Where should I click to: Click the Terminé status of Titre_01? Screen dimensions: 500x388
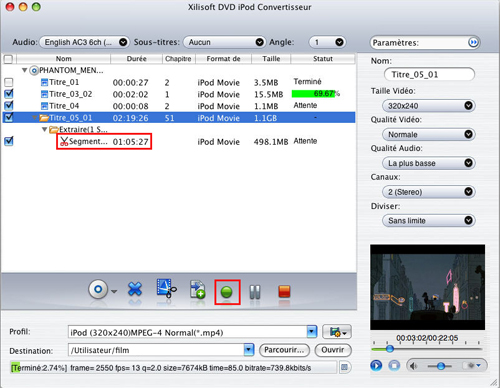(307, 82)
